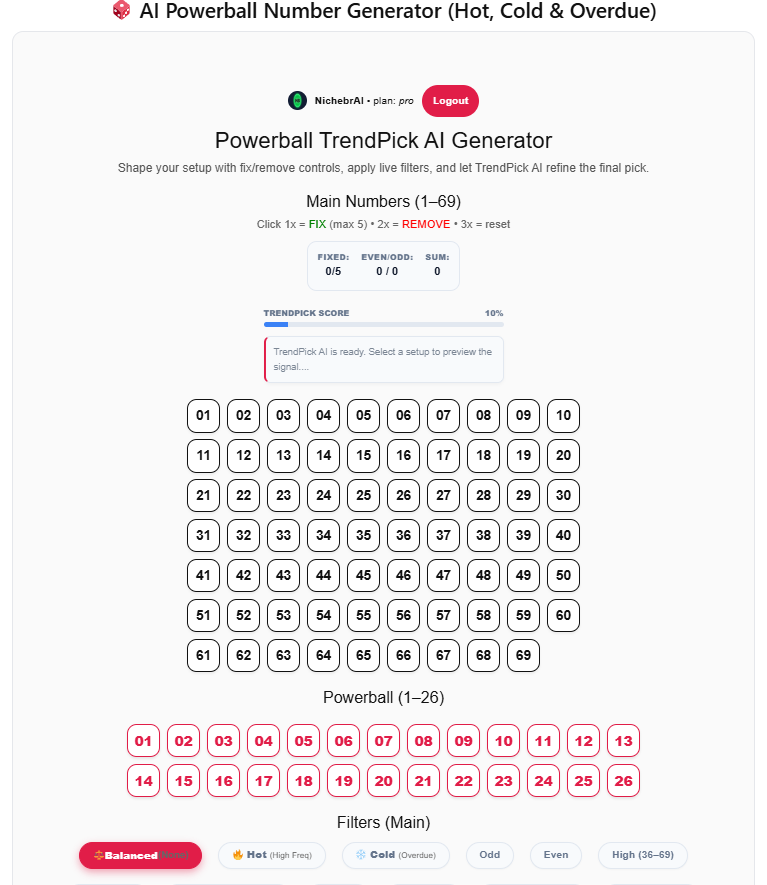This screenshot has width=767, height=885.
Task: Click the fire icon on the Hot filter
Action: tap(239, 855)
